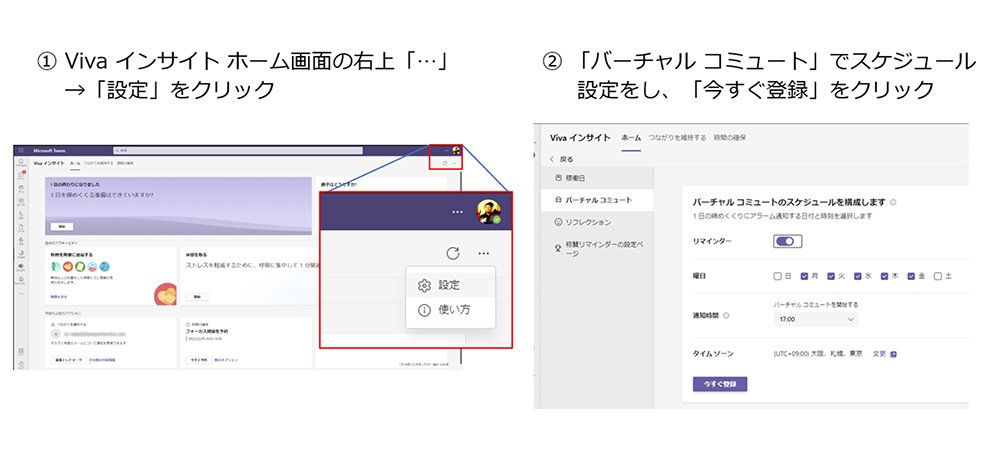Uncheck the 水 (Wednesday) checkbox
Image resolution: width=1000 pixels, height=451 pixels.
(858, 276)
